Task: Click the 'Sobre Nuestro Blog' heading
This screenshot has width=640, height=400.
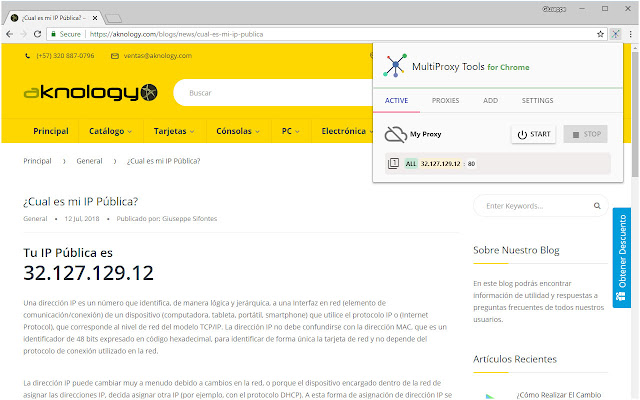Action: 516,250
